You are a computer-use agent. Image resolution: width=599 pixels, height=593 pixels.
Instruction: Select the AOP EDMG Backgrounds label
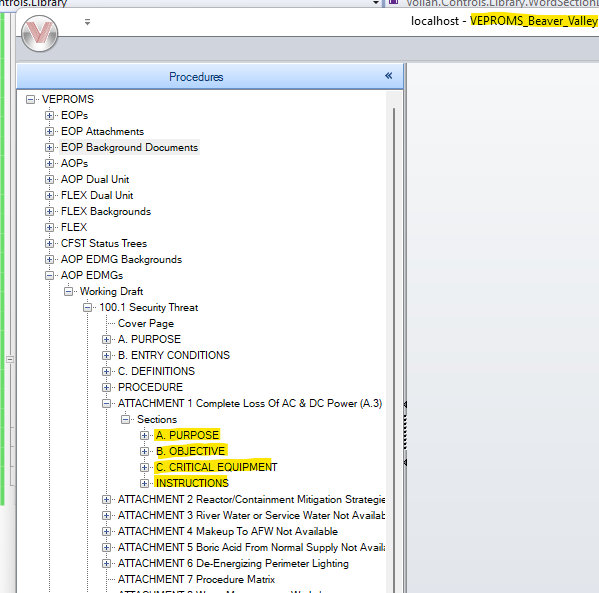(x=121, y=259)
